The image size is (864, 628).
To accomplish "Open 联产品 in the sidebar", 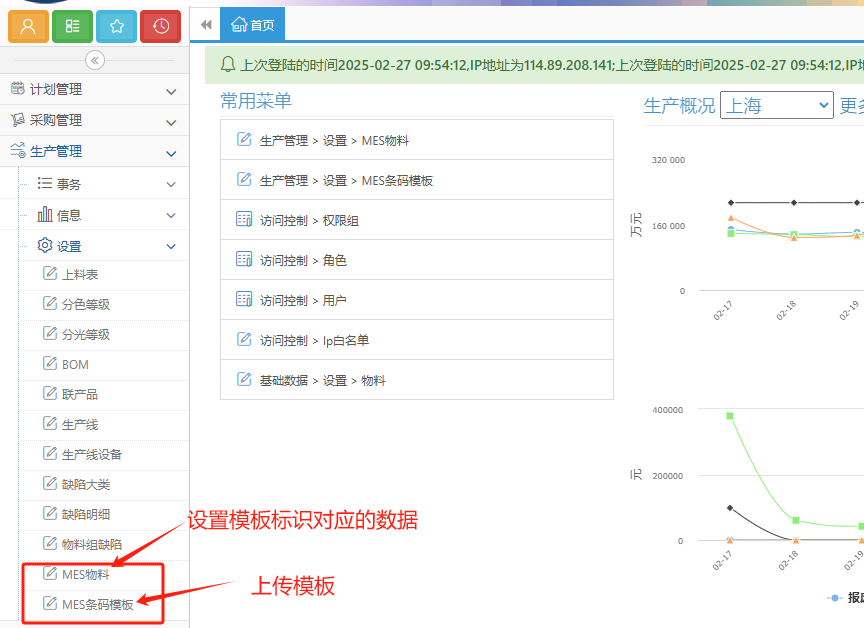I will coord(79,394).
